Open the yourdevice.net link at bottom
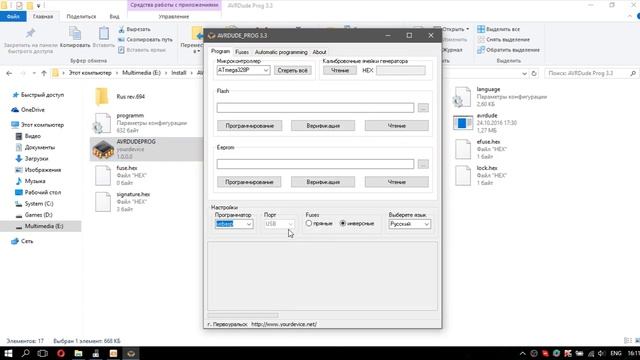Screen dimensions: 640x360 tap(284, 324)
